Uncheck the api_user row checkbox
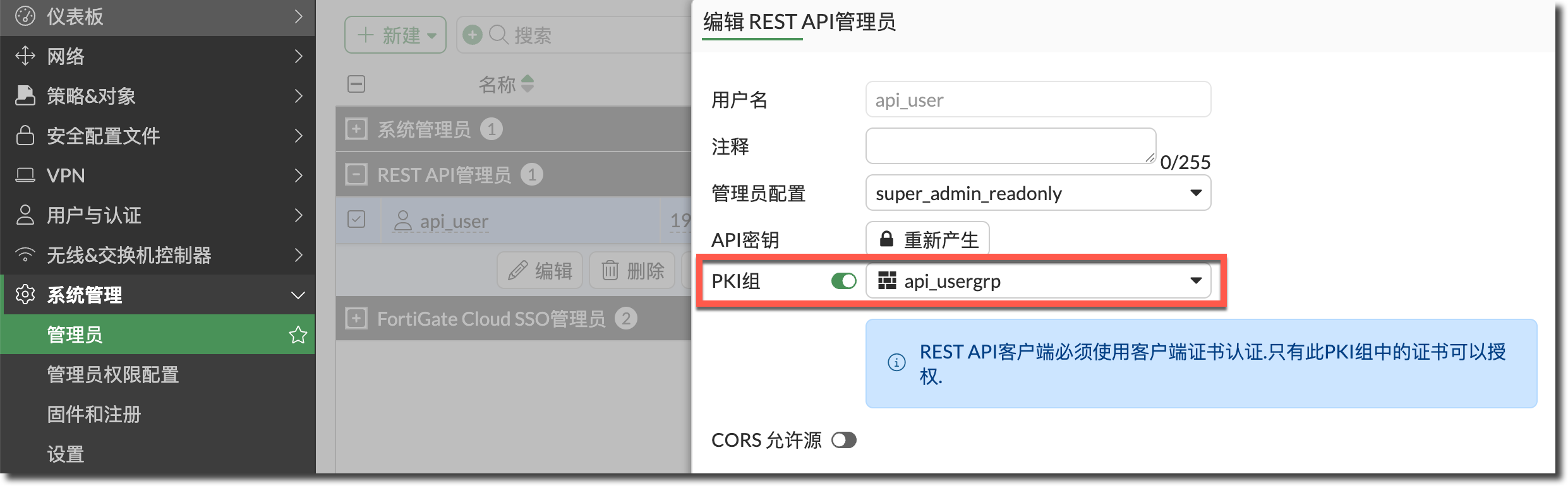Image resolution: width=1568 pixels, height=486 pixels. click(x=356, y=220)
